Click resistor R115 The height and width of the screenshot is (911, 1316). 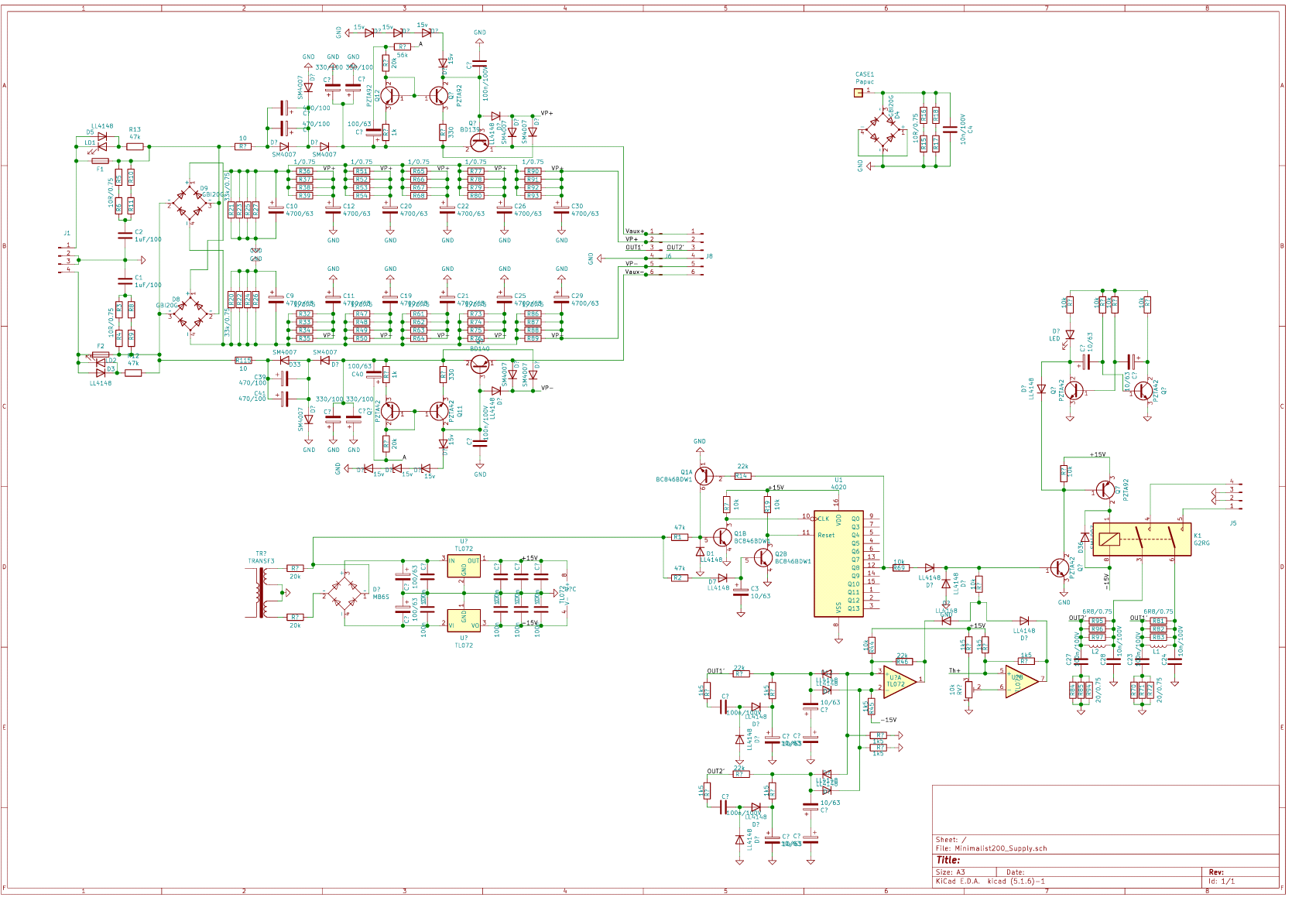tap(242, 360)
